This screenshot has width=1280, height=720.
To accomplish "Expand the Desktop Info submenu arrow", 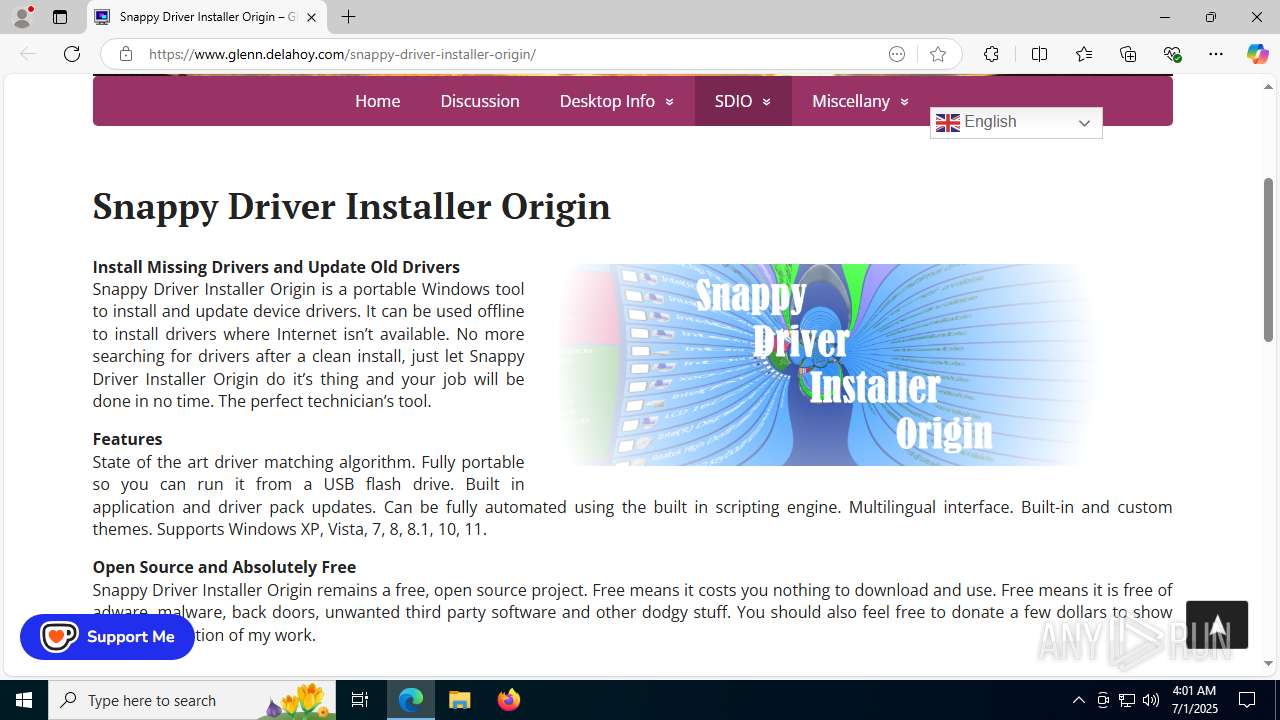I will [x=669, y=102].
